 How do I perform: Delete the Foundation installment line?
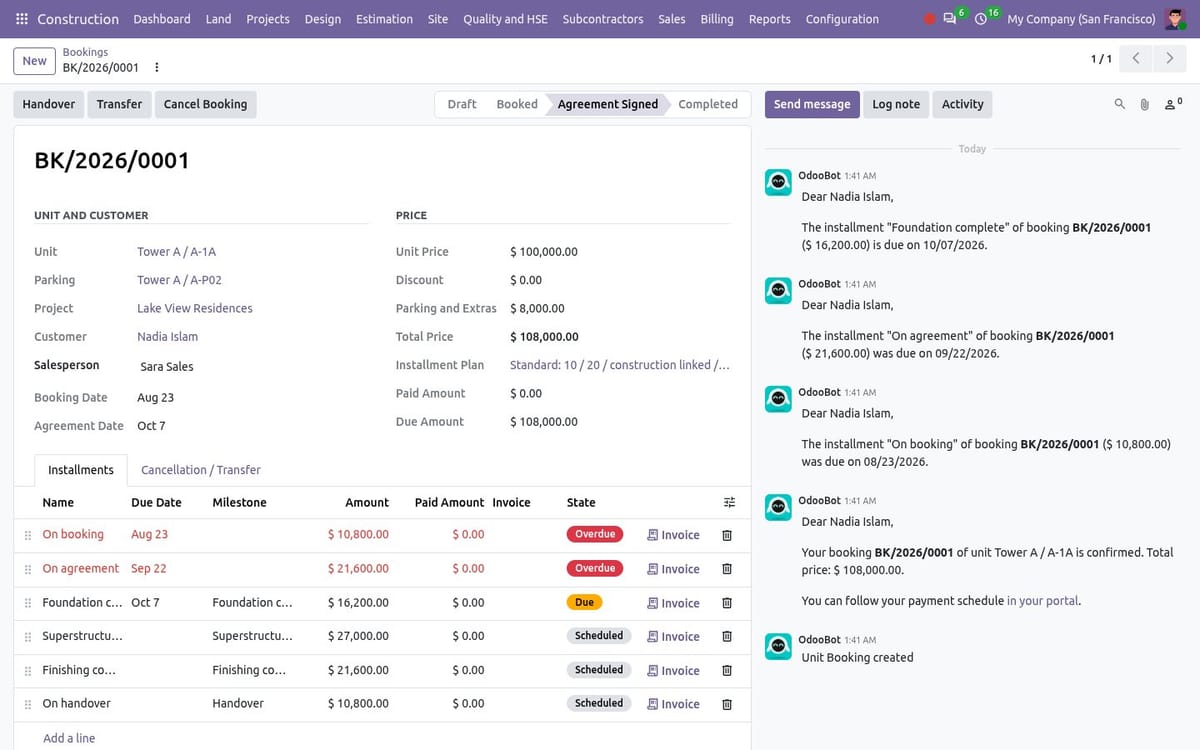(727, 603)
